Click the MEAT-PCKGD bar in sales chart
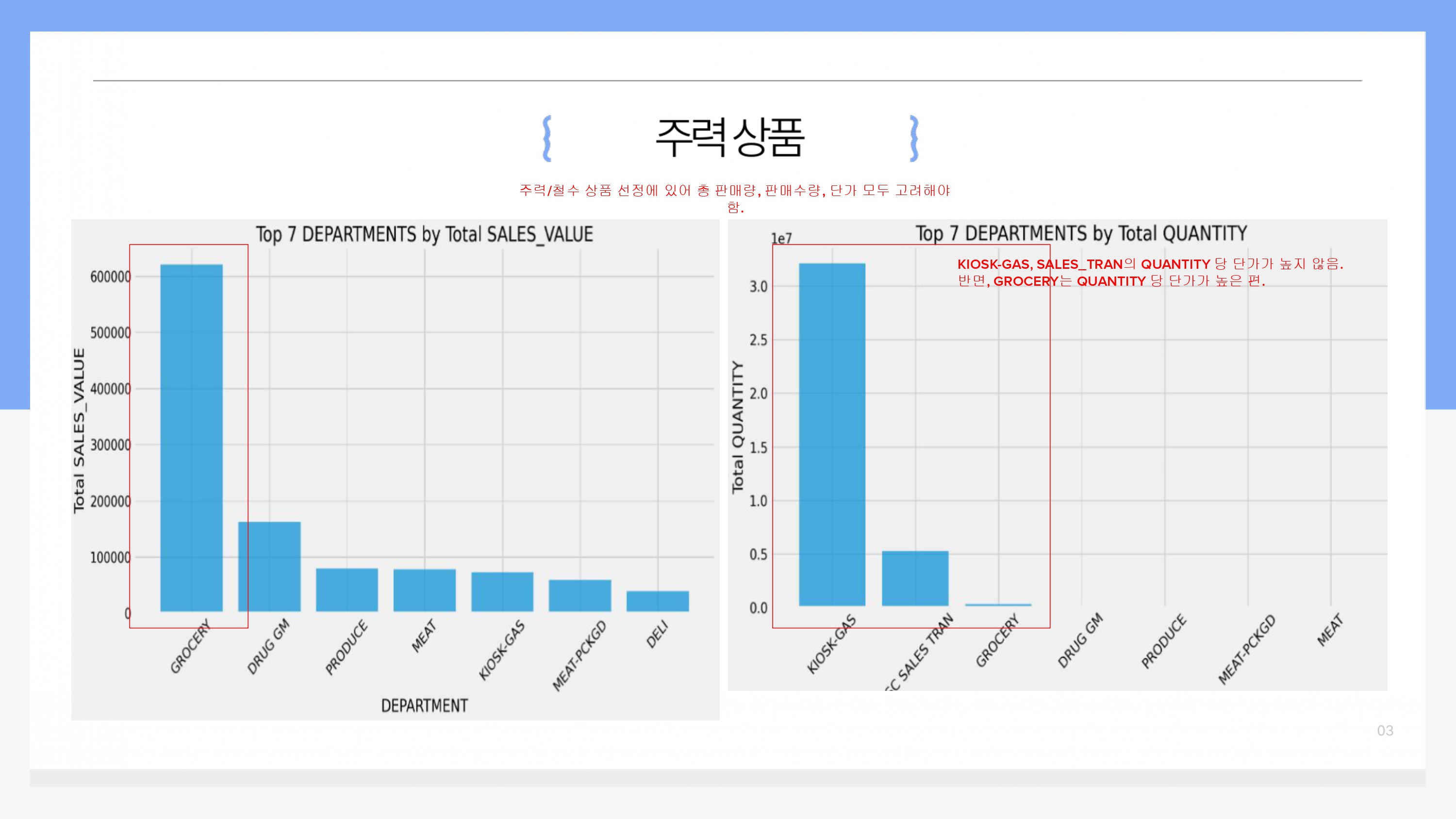This screenshot has height=819, width=1456. (579, 595)
